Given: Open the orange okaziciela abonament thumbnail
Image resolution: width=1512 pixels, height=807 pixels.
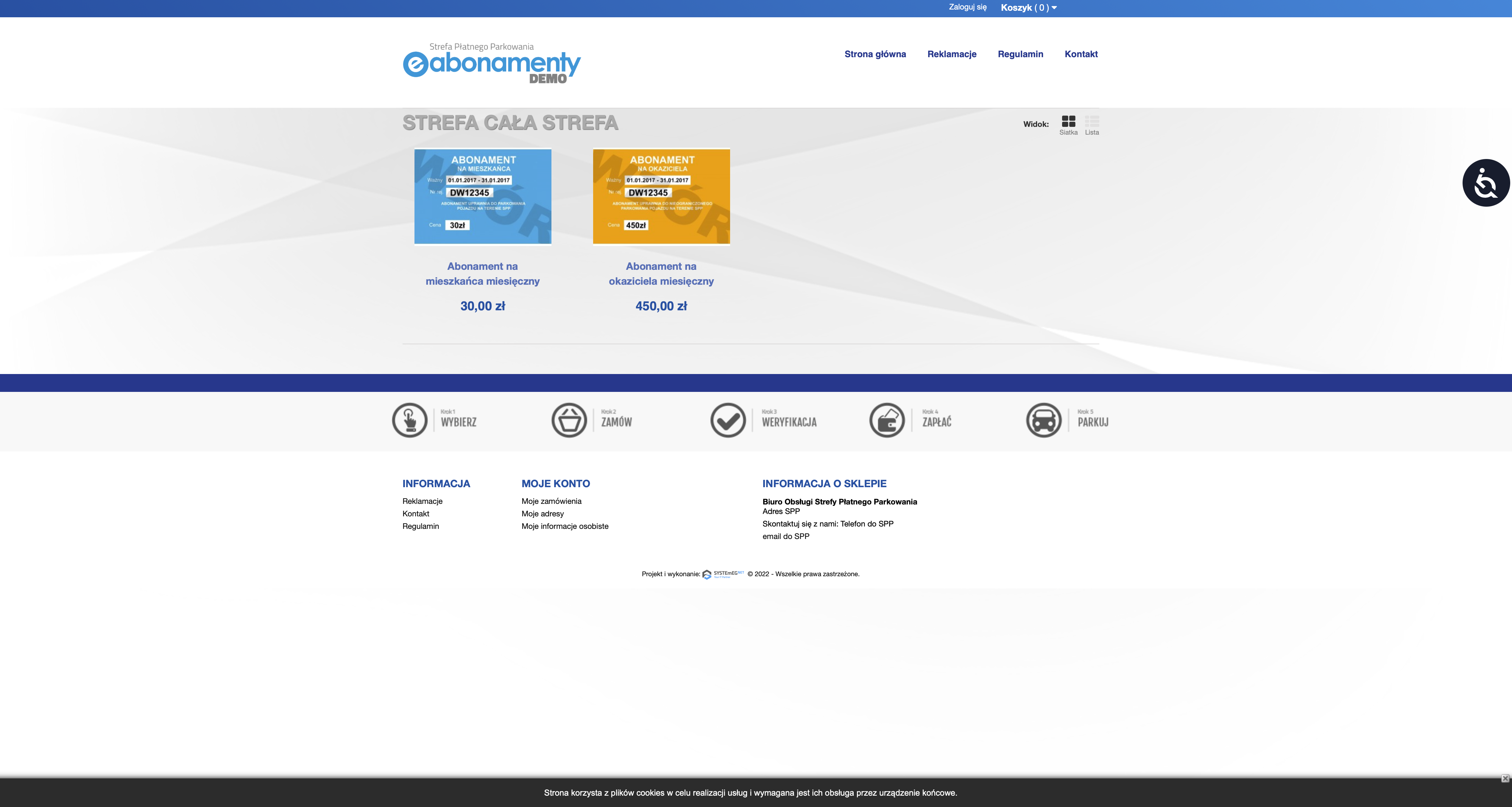Looking at the screenshot, I should point(661,196).
